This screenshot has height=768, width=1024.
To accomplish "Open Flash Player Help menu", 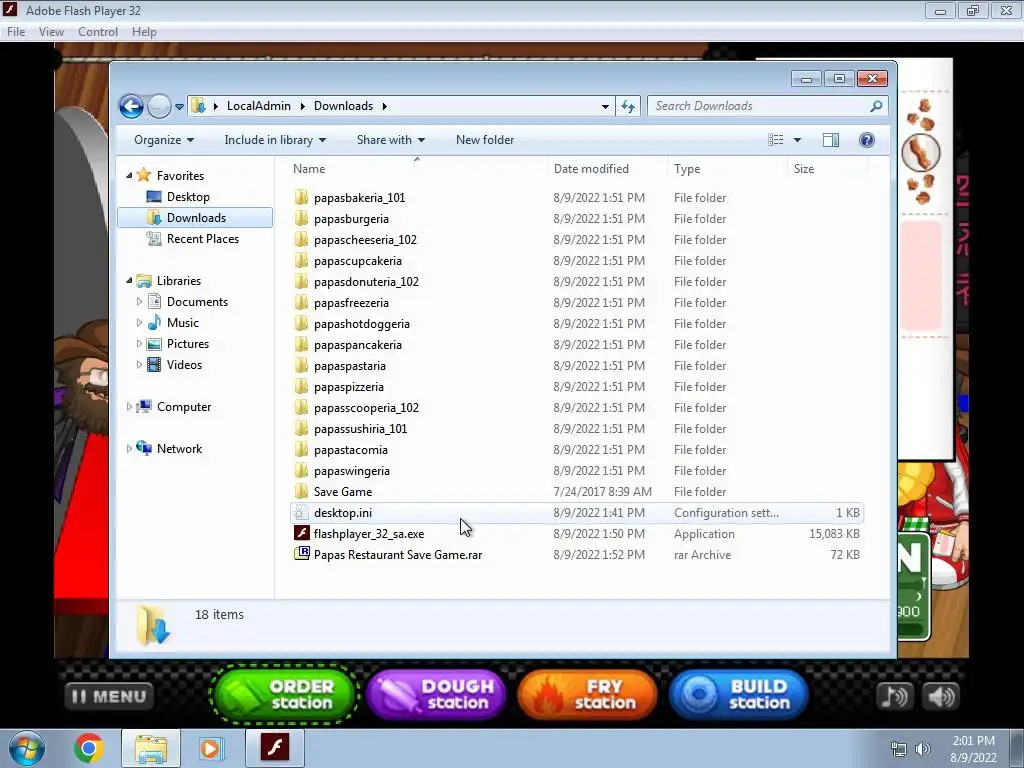I will pyautogui.click(x=144, y=32).
